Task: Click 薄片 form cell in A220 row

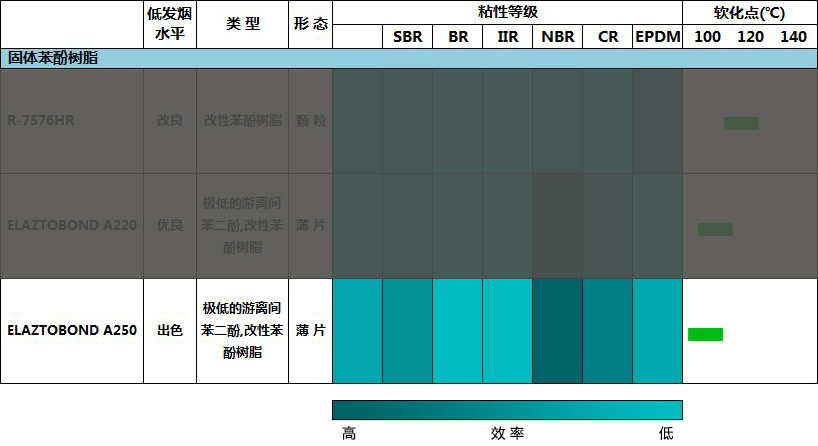Action: 310,225
